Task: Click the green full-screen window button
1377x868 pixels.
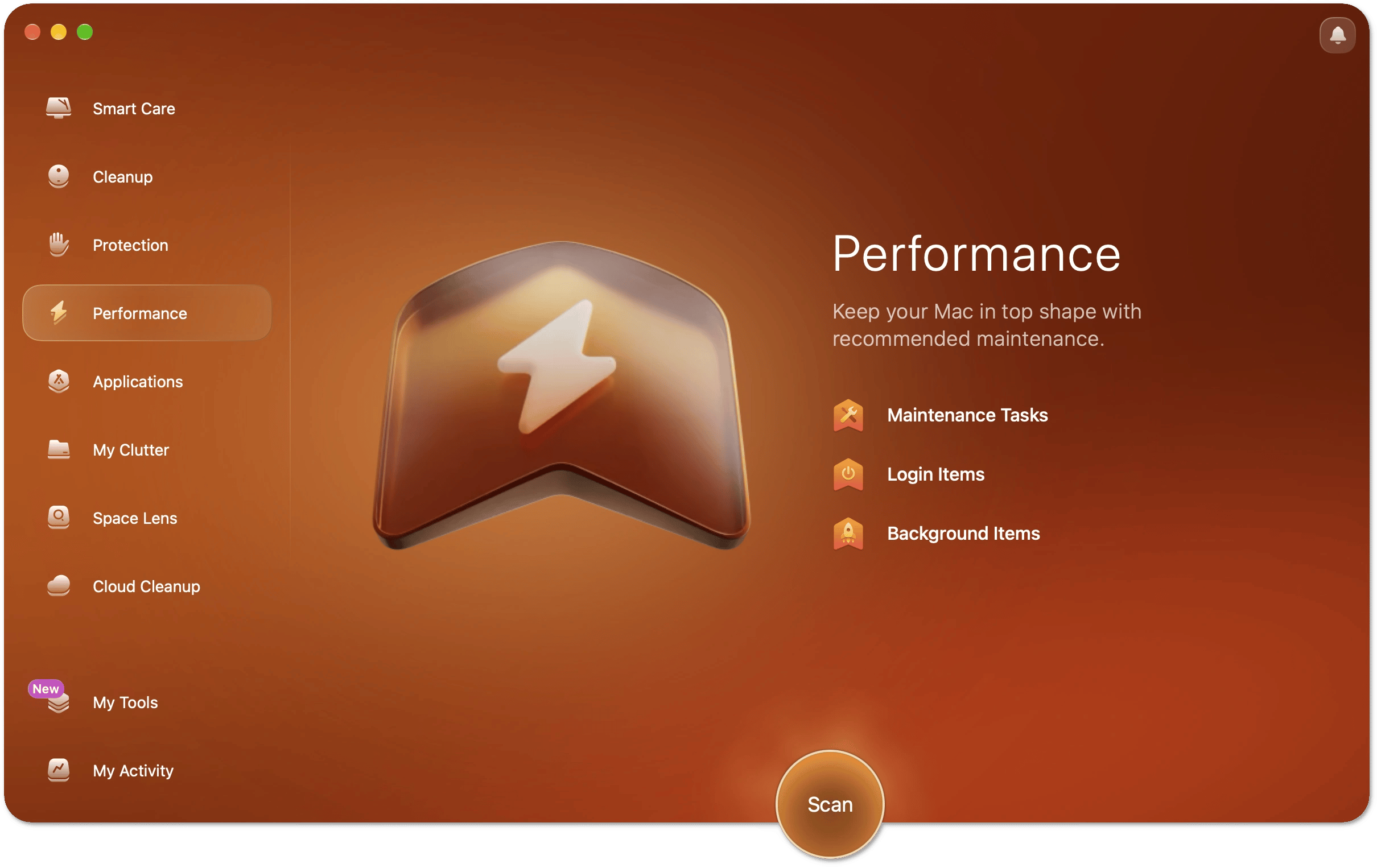Action: click(x=85, y=32)
